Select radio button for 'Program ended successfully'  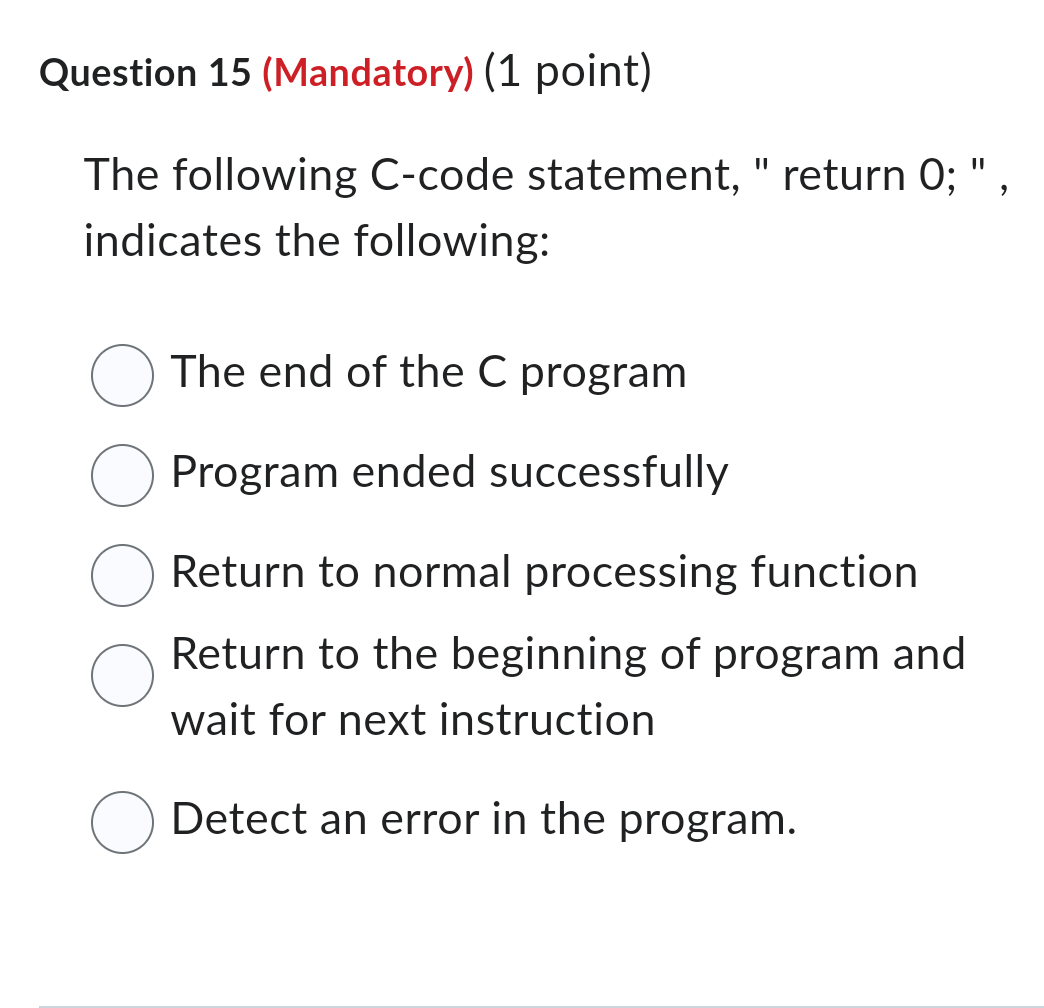point(122,476)
